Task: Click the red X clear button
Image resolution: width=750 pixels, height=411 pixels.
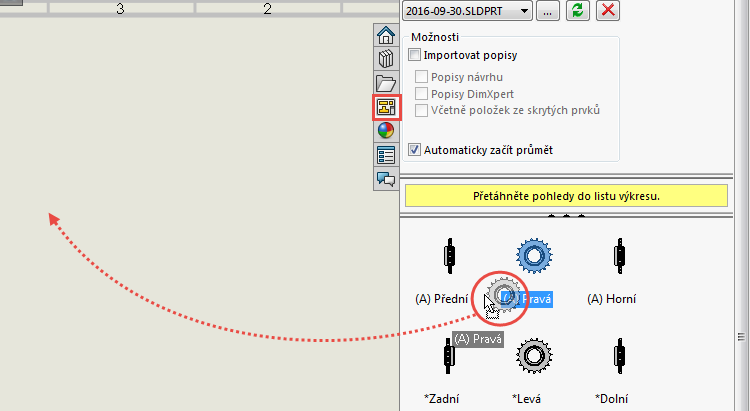Action: [x=608, y=11]
